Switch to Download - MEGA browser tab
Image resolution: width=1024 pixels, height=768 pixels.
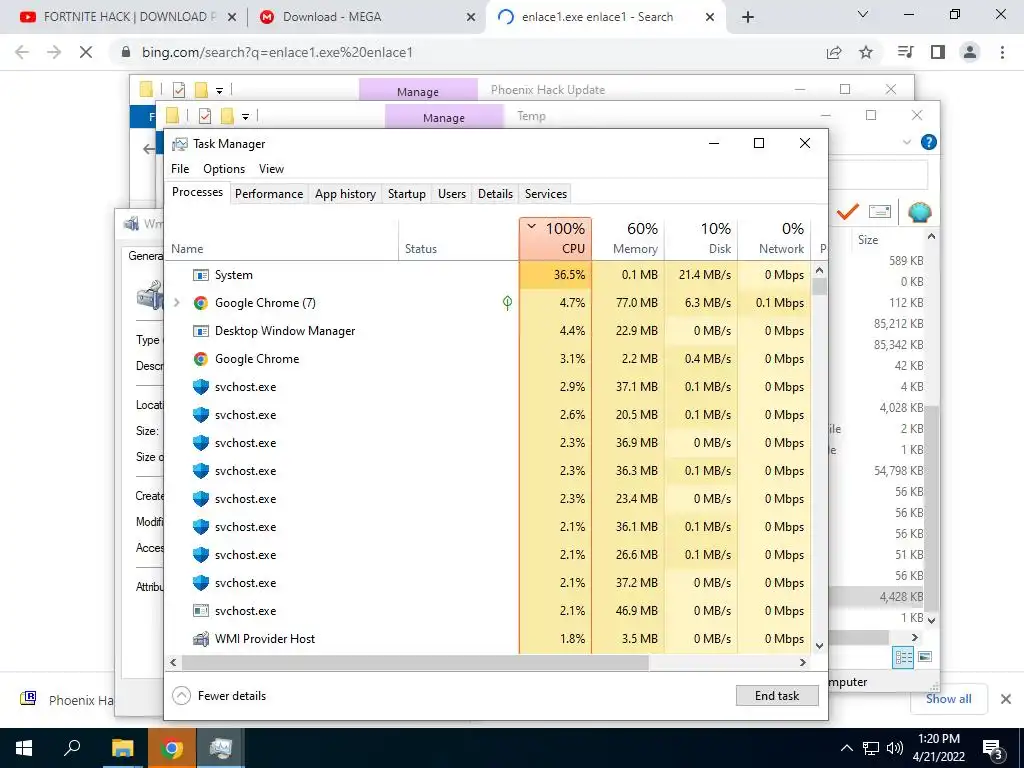click(x=366, y=17)
